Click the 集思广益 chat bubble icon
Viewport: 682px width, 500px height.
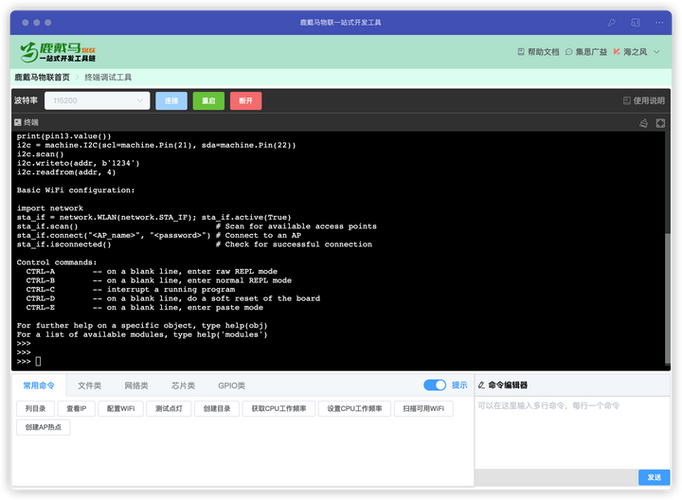click(569, 52)
